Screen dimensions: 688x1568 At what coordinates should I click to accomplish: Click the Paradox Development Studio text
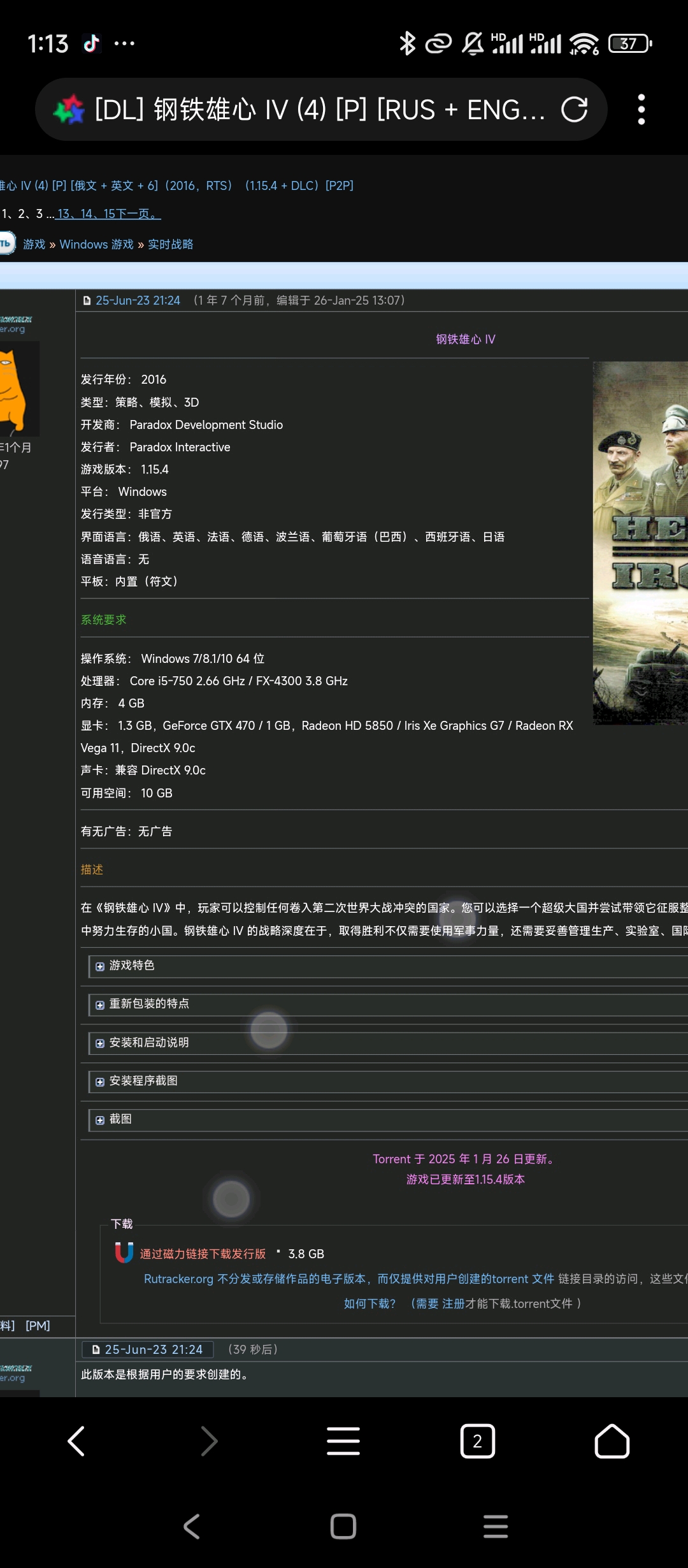tap(206, 425)
